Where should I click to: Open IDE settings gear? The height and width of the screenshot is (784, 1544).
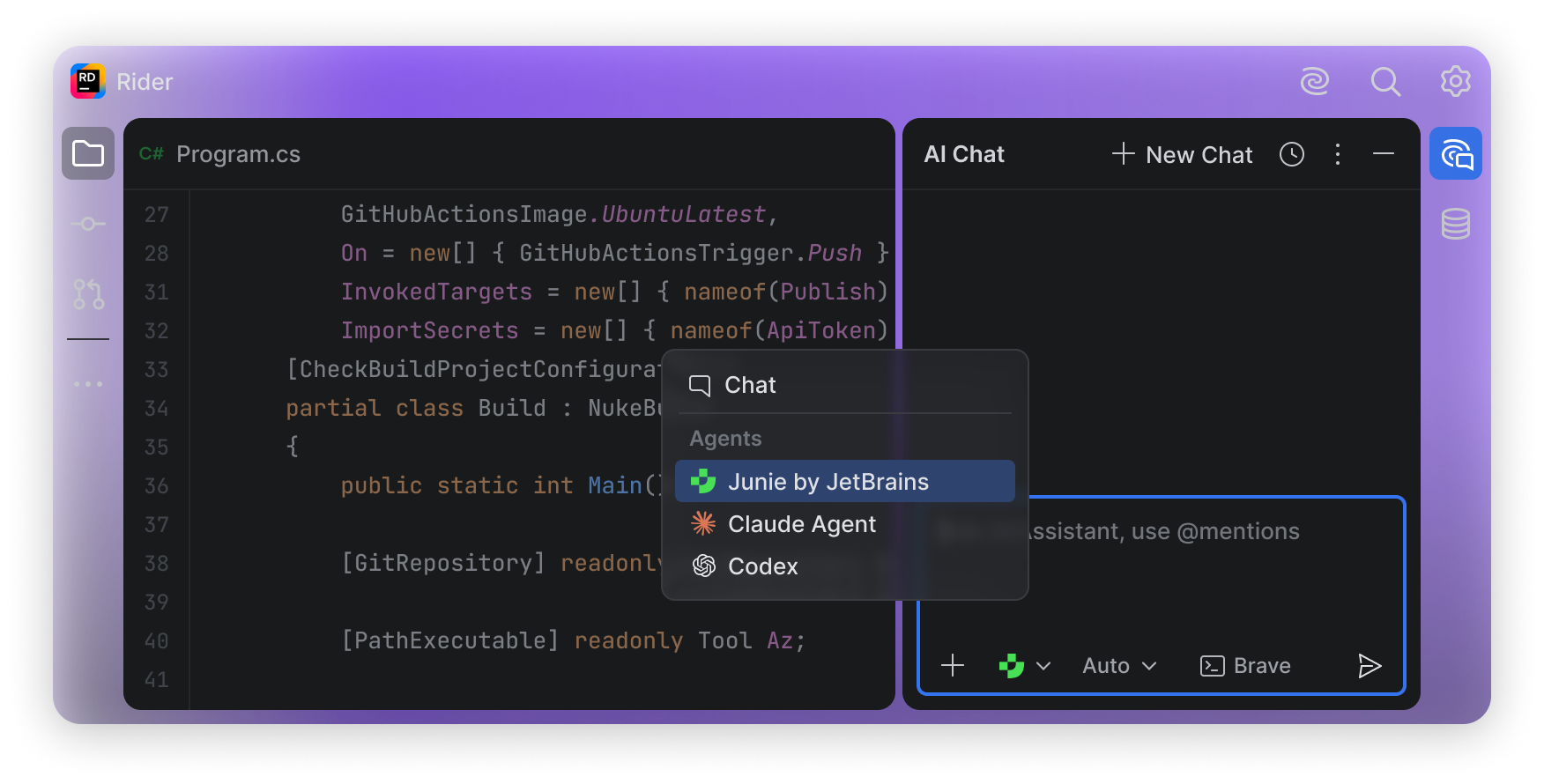pyautogui.click(x=1456, y=82)
